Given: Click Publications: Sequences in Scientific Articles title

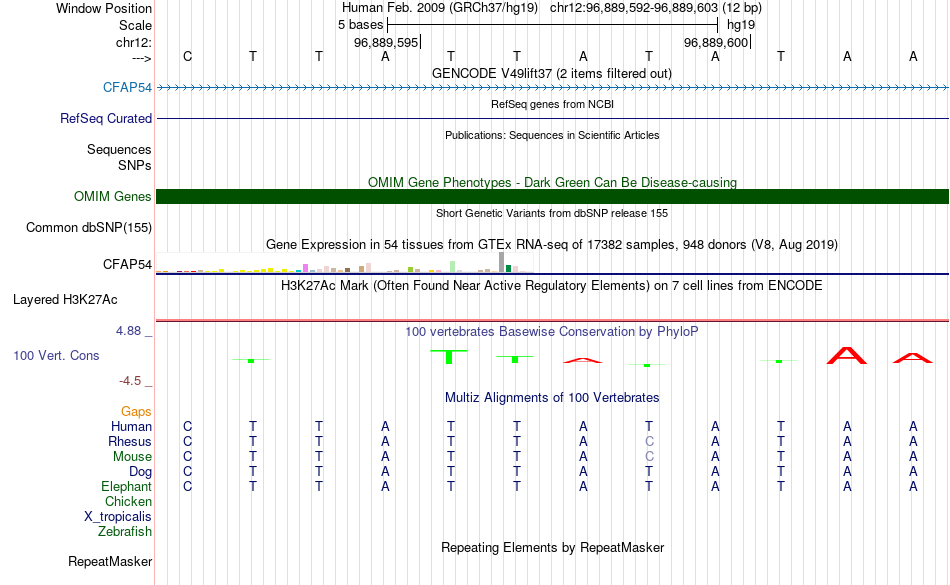Looking at the screenshot, I should pos(552,135).
